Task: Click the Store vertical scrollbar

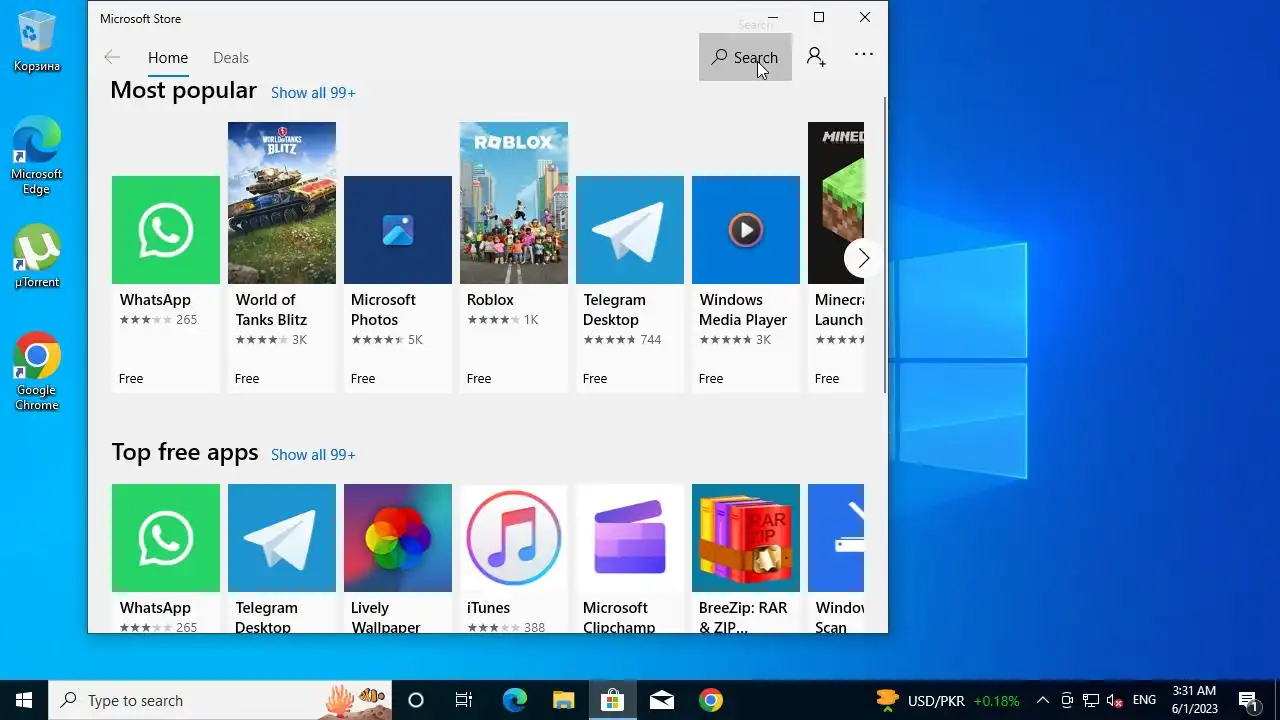Action: click(885, 245)
